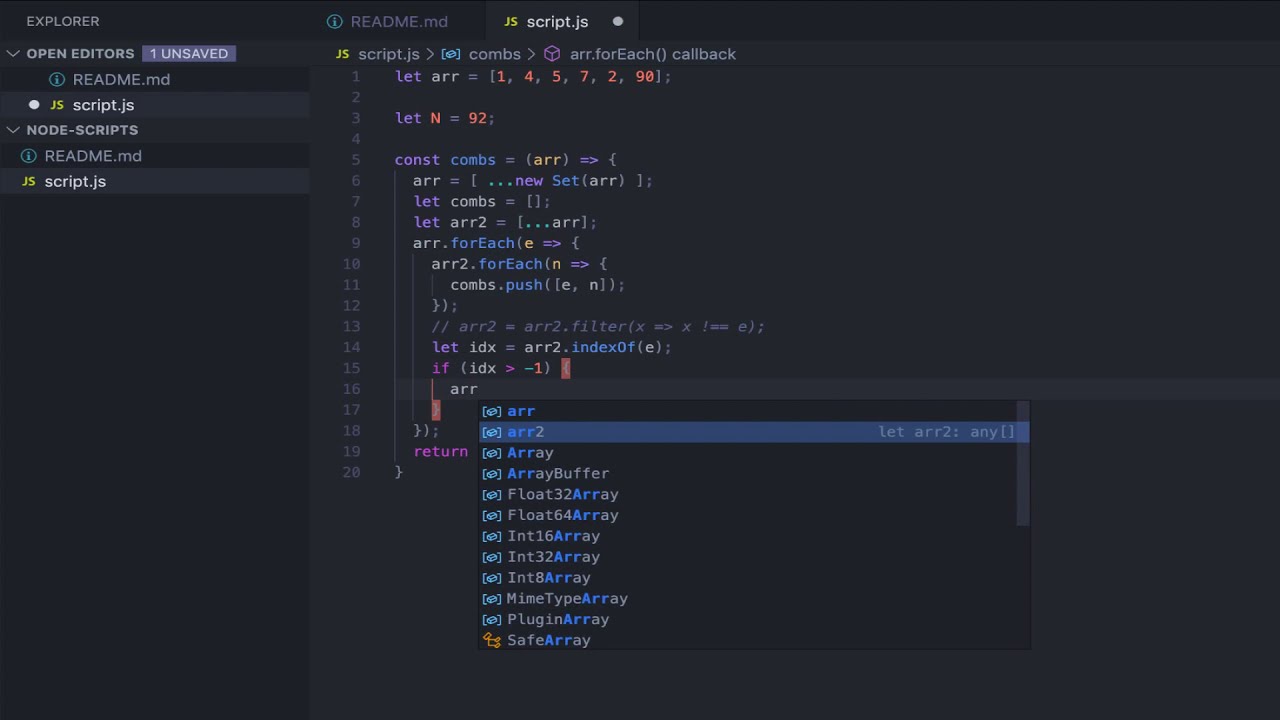Click the JS icon of script.js in Open Editors
The height and width of the screenshot is (720, 1280).
tap(57, 105)
